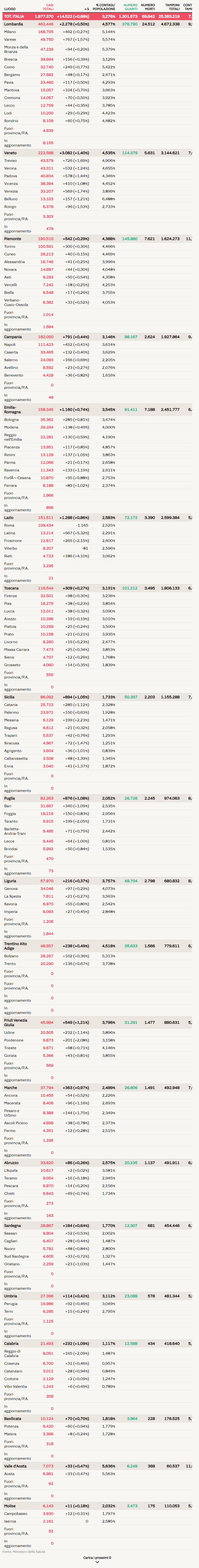Click the '% CONTAGI/POPOLAZIONE' column header
This screenshot has height=1568, width=199.
[x=104, y=7]
